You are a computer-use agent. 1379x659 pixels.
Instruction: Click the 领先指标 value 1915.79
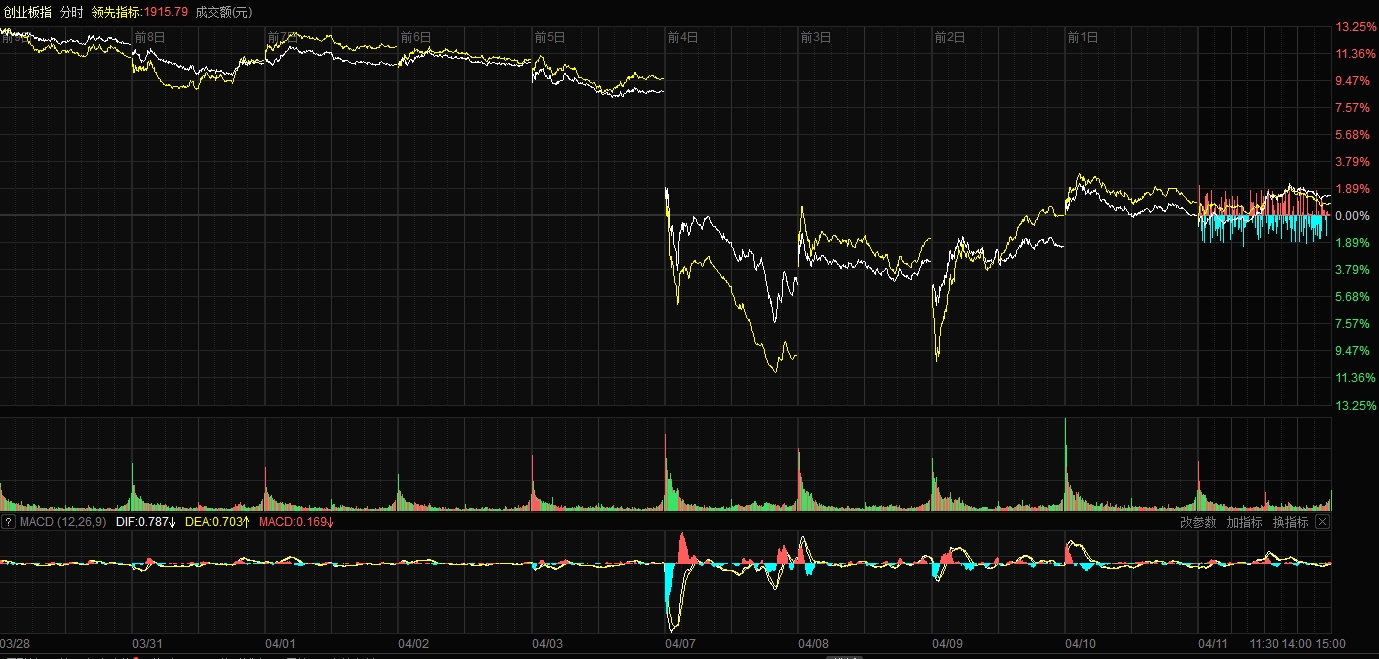[139, 12]
